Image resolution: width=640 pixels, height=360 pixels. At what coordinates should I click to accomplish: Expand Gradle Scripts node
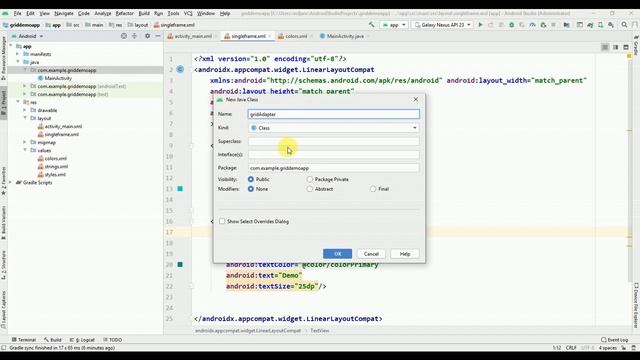point(11,182)
